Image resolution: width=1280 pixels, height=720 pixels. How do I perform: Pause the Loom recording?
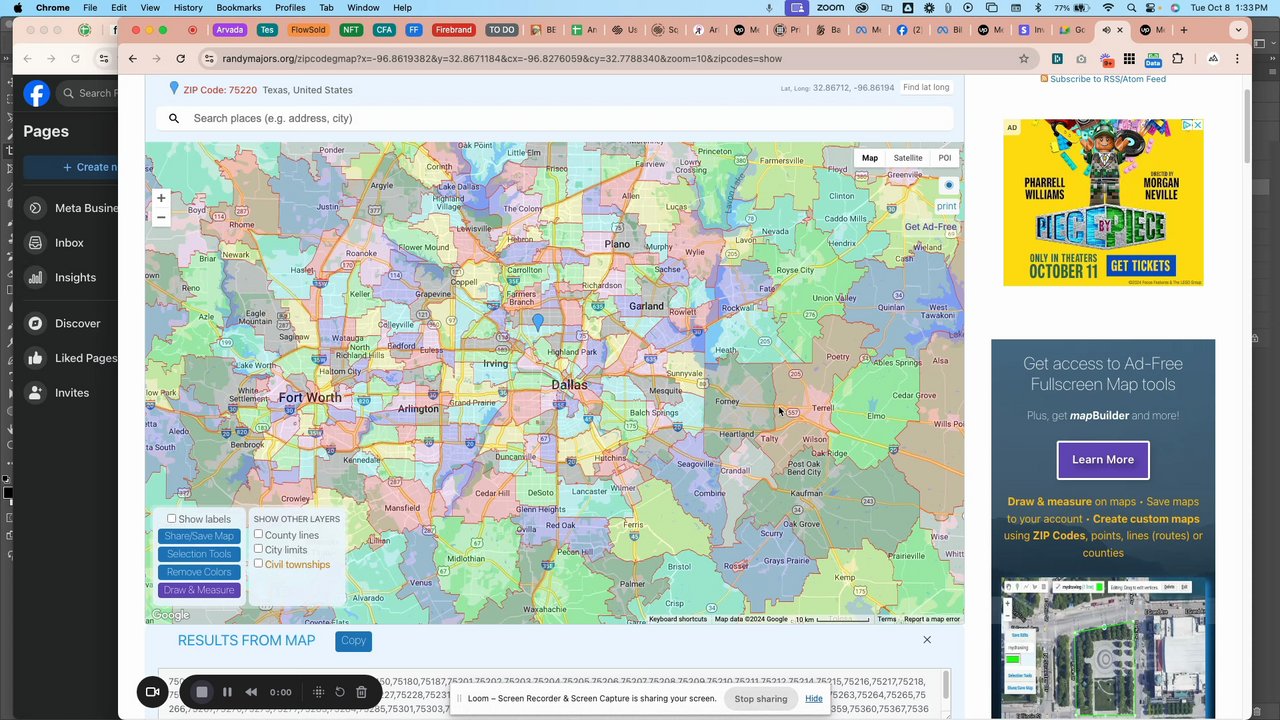click(x=227, y=692)
